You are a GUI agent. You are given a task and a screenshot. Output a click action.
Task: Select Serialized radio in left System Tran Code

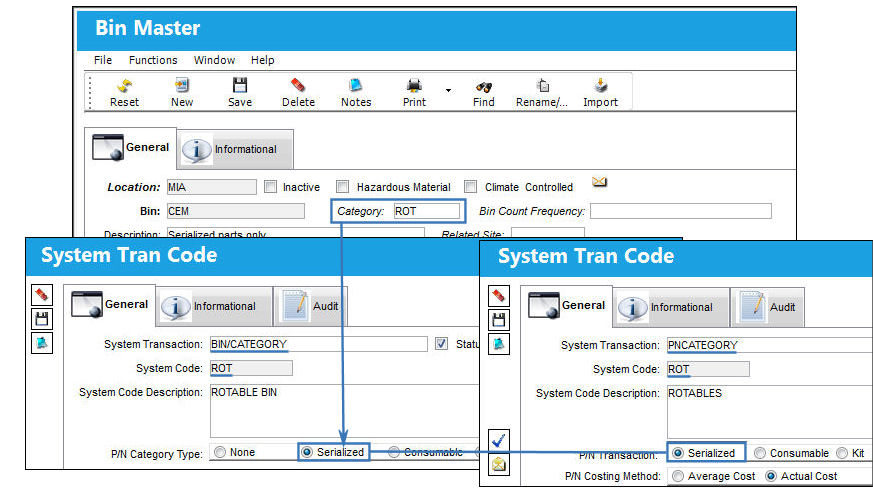[x=307, y=452]
